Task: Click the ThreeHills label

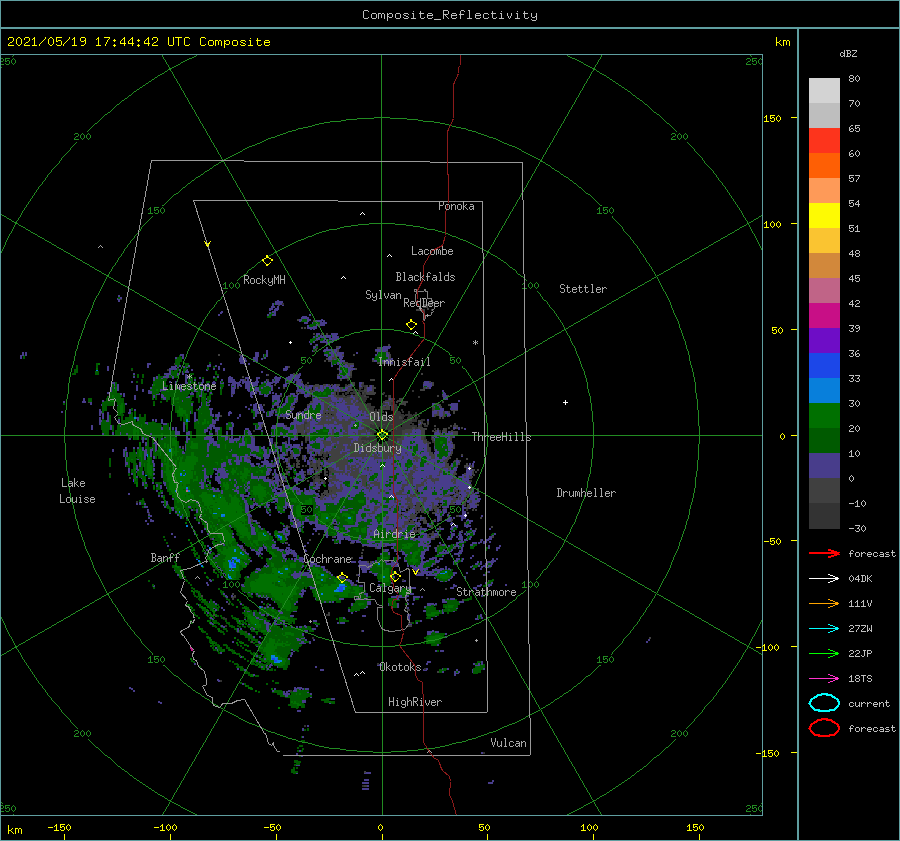Action: (x=502, y=437)
